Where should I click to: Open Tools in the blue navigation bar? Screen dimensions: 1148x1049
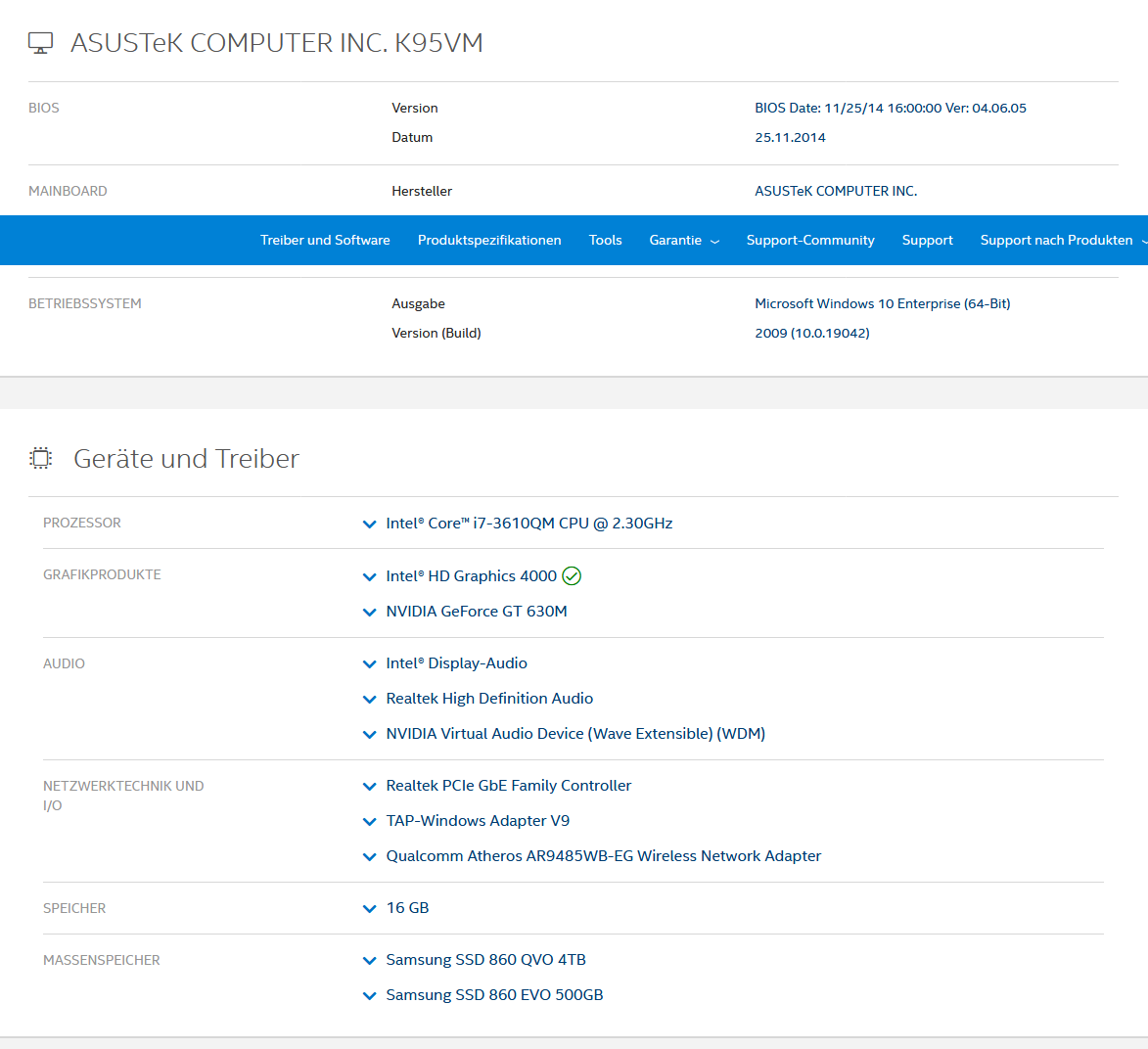tap(605, 240)
